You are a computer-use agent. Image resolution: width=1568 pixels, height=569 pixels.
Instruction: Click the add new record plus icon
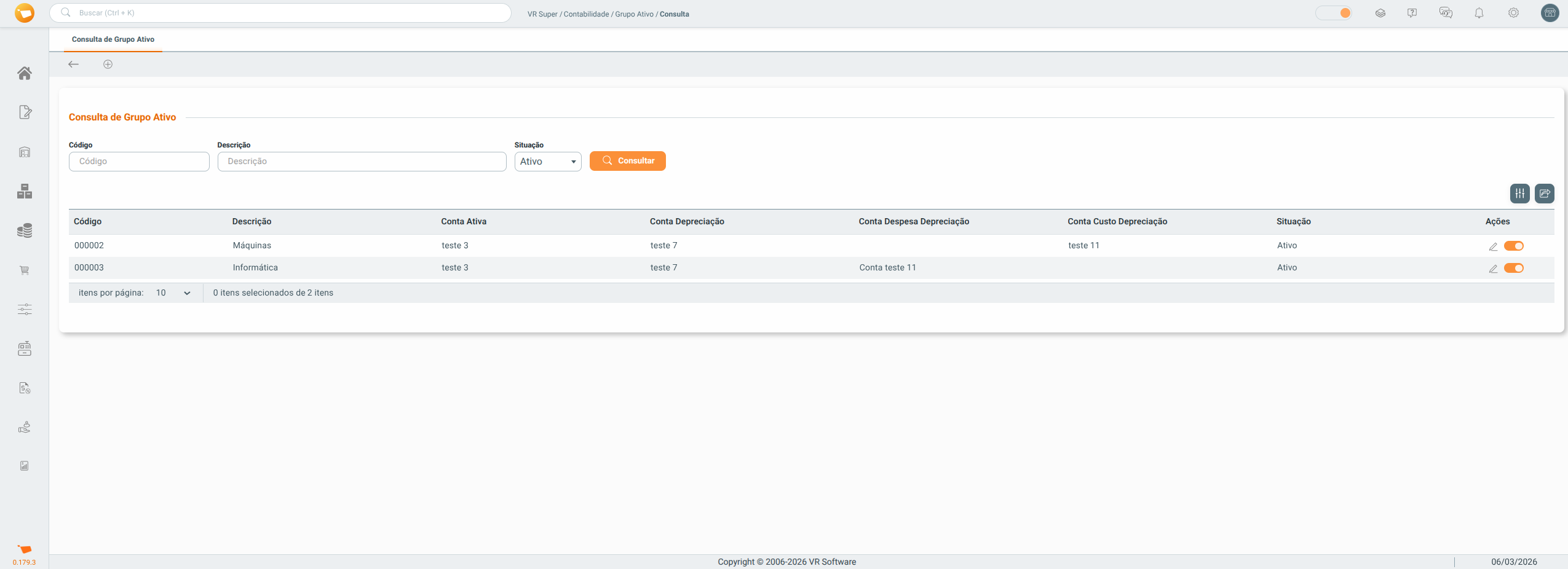(108, 65)
